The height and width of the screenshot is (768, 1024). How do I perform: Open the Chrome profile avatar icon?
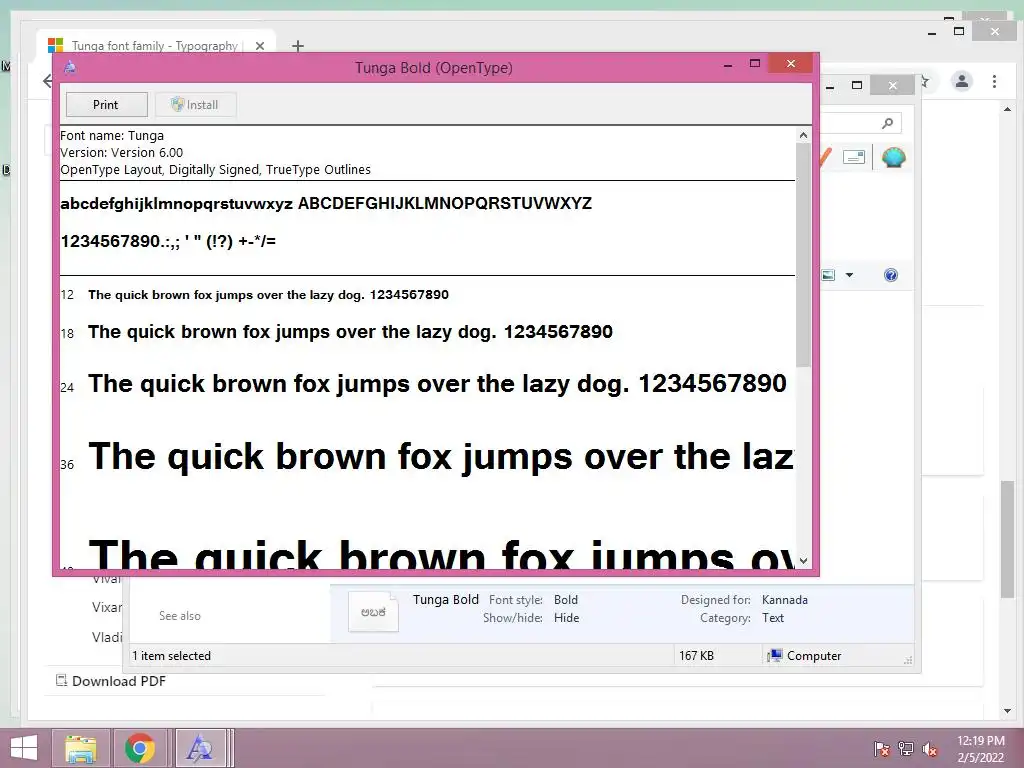coord(962,81)
